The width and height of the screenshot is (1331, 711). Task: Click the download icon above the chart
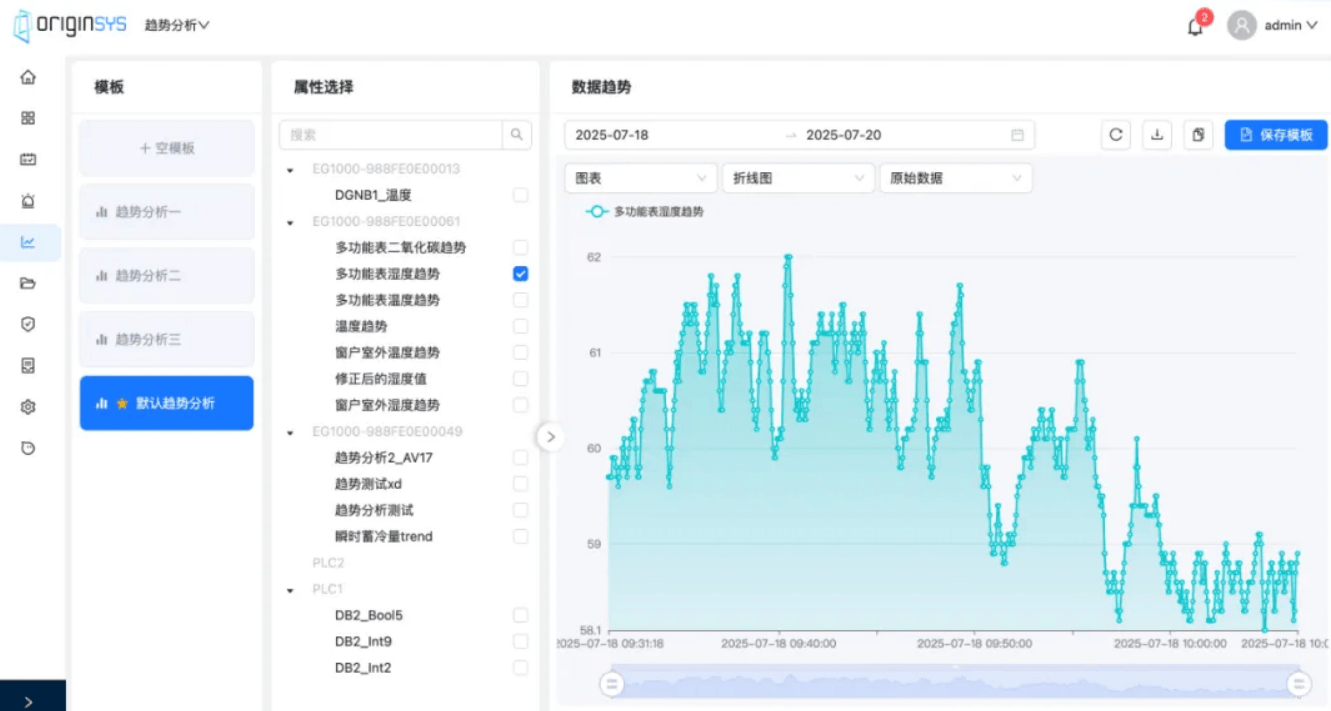1157,135
